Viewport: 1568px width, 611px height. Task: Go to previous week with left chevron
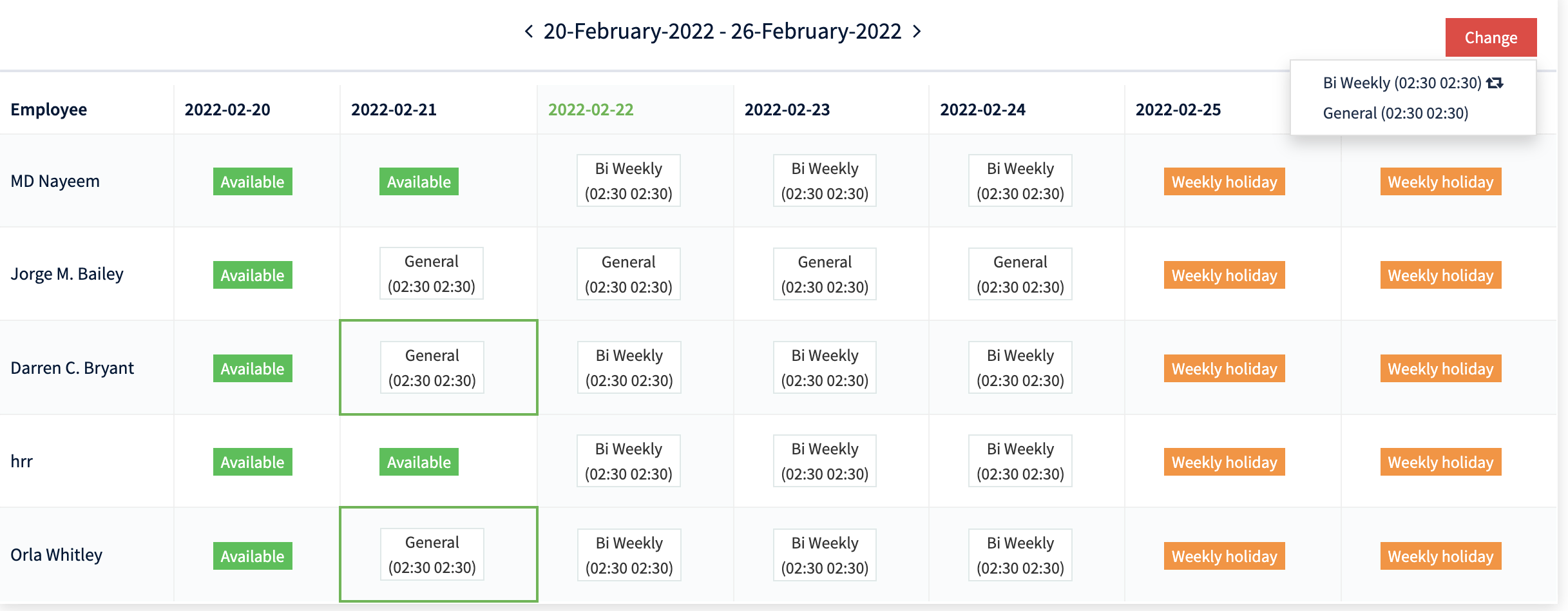click(x=529, y=31)
